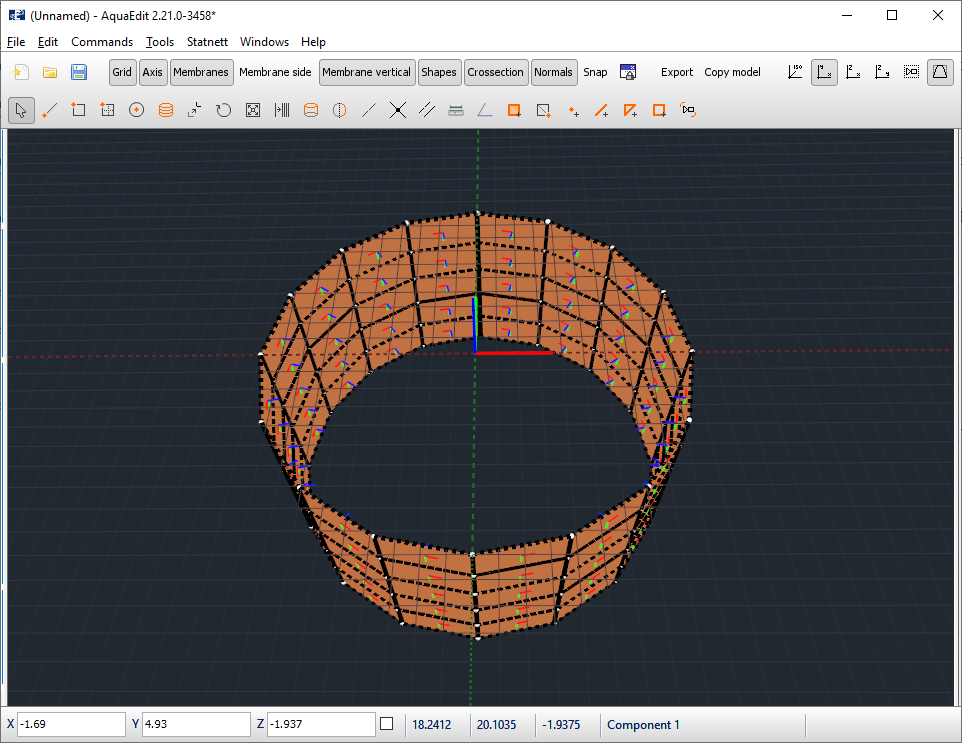This screenshot has width=962, height=743.
Task: Choose the gridded rectangle tool
Action: click(107, 110)
